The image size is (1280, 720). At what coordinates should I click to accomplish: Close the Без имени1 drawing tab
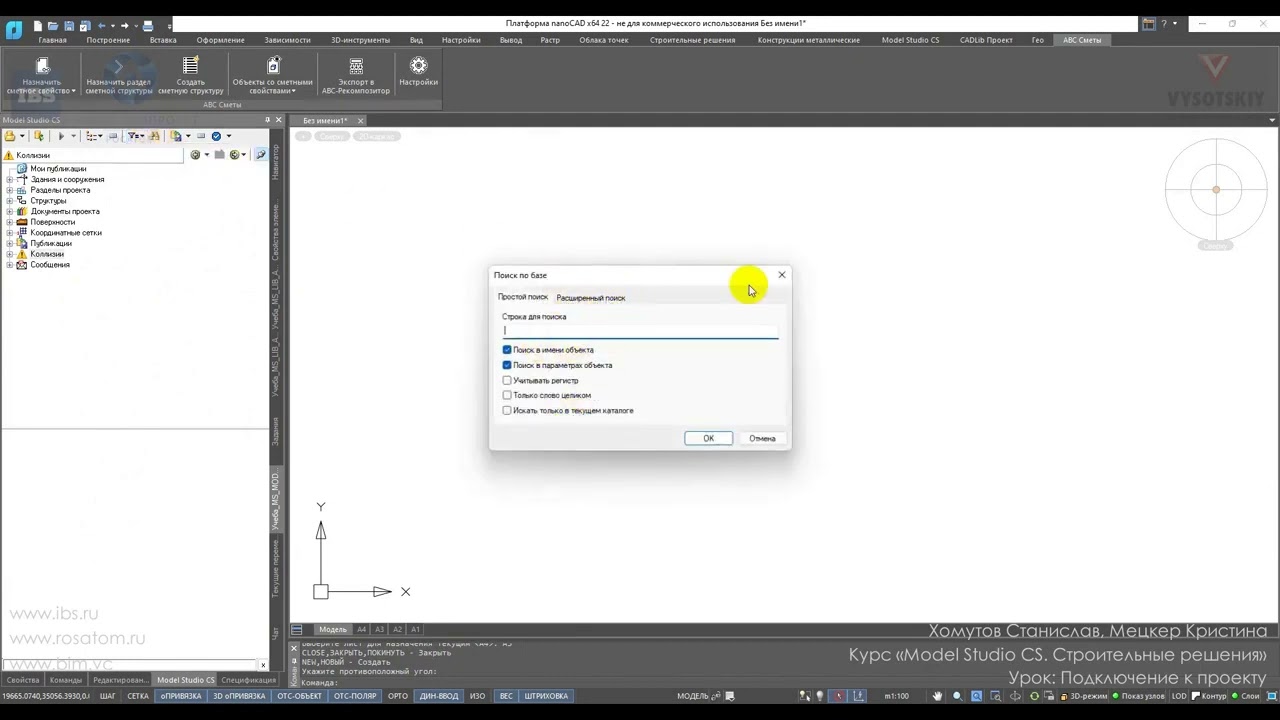(360, 121)
